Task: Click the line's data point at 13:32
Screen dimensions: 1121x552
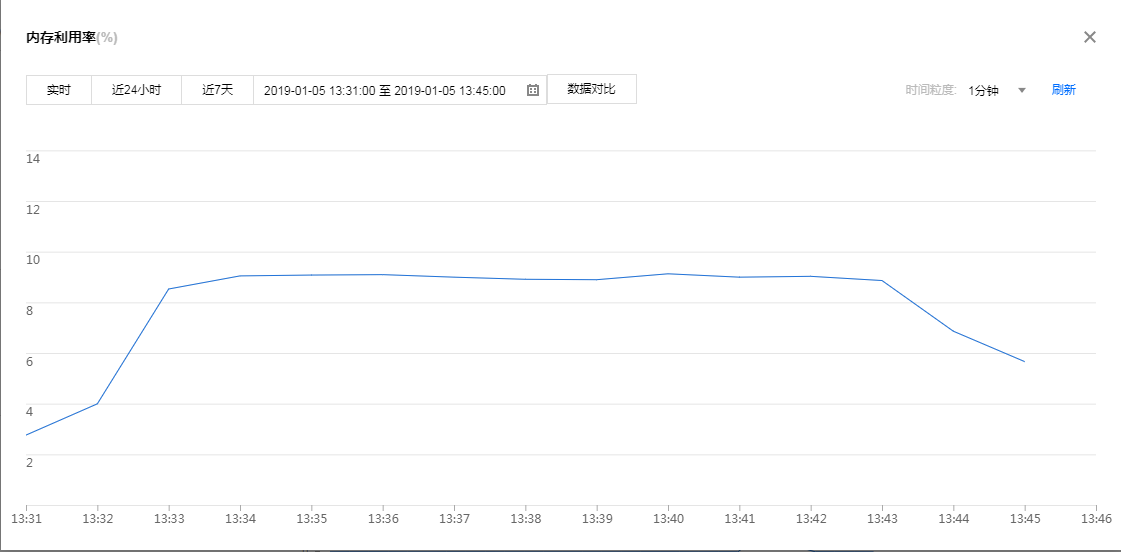Action: coord(97,403)
